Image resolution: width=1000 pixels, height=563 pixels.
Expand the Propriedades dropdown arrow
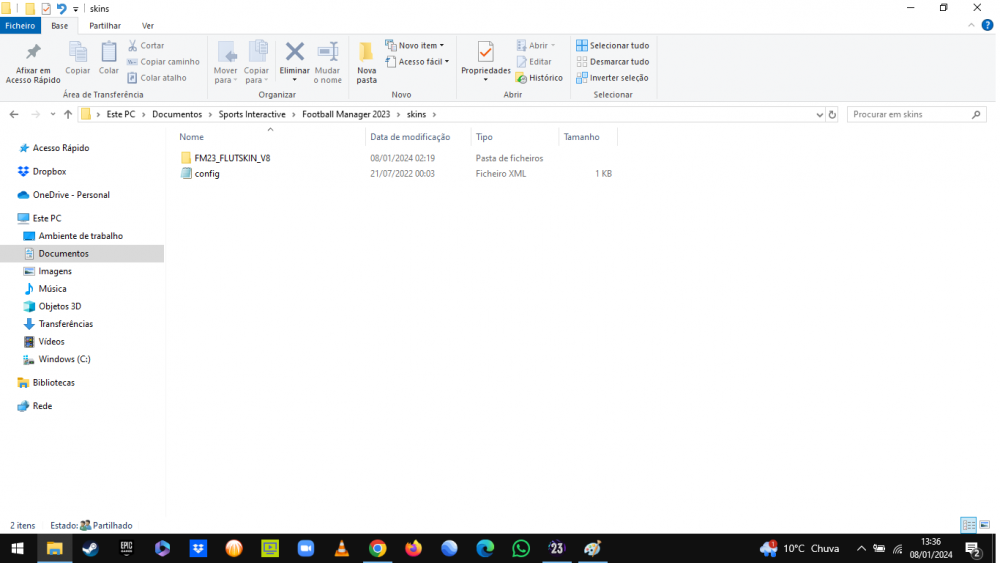tap(485, 80)
